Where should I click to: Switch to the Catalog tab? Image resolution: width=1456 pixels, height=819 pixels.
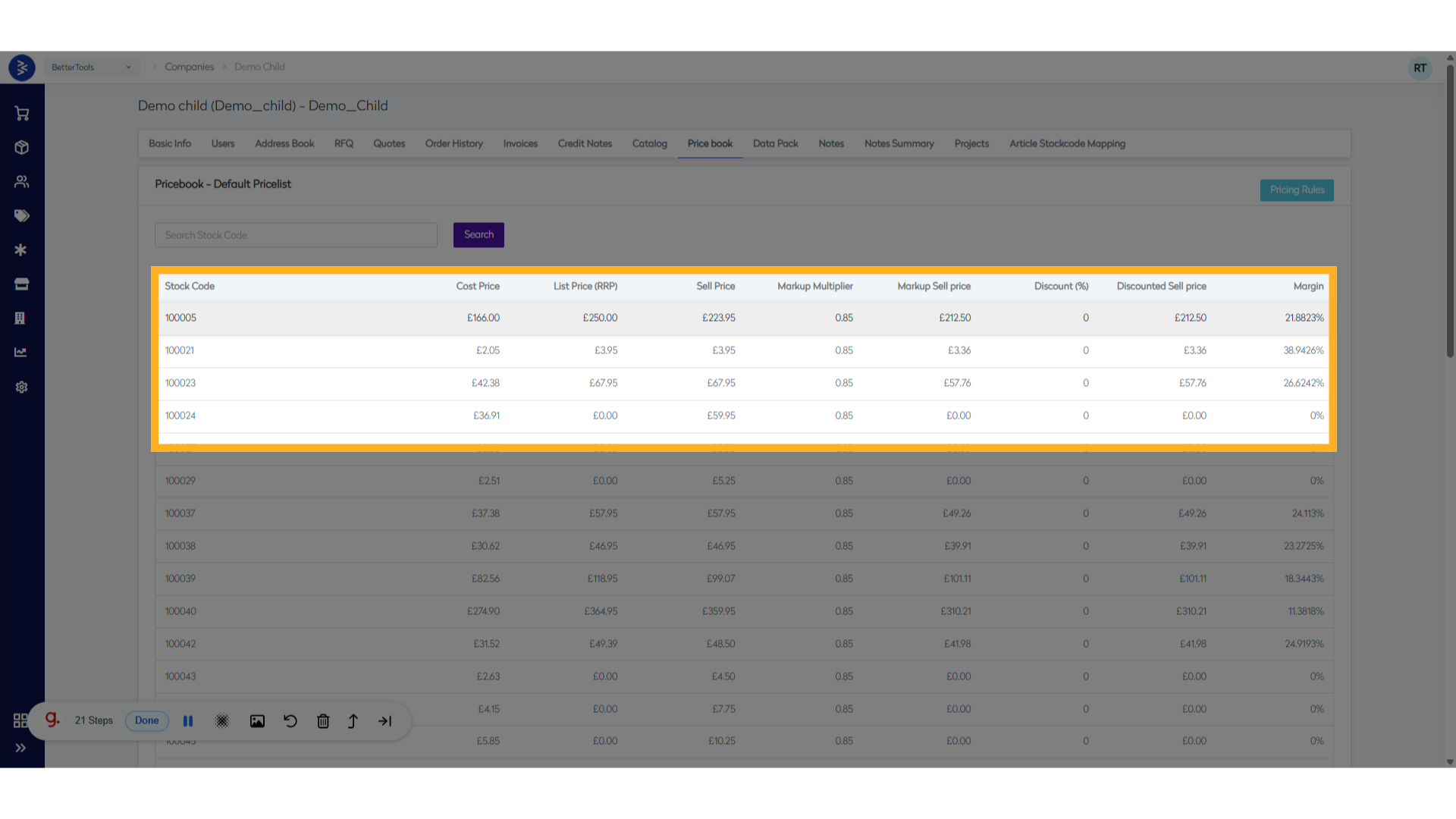click(x=649, y=144)
